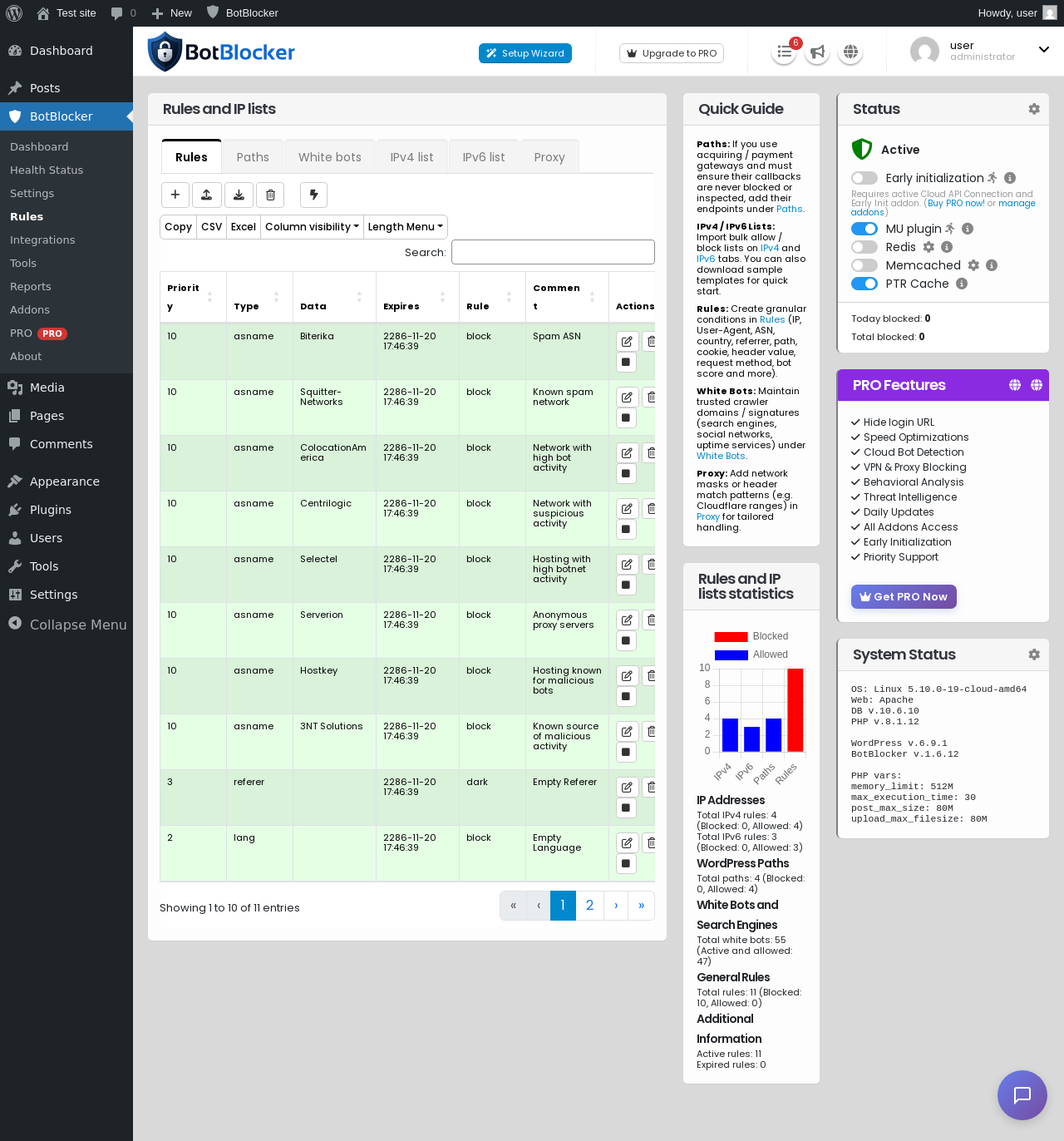Sort table by Rule column
This screenshot has height=1141, width=1064.
click(492, 297)
